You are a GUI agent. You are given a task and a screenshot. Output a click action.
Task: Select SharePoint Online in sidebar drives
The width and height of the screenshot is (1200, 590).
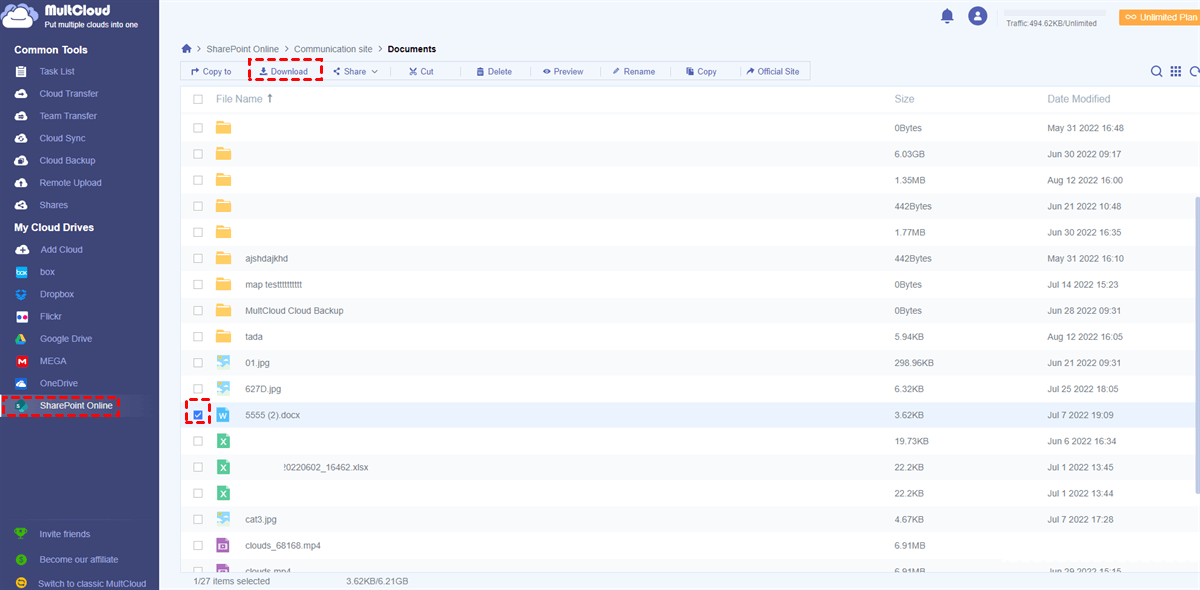click(76, 405)
